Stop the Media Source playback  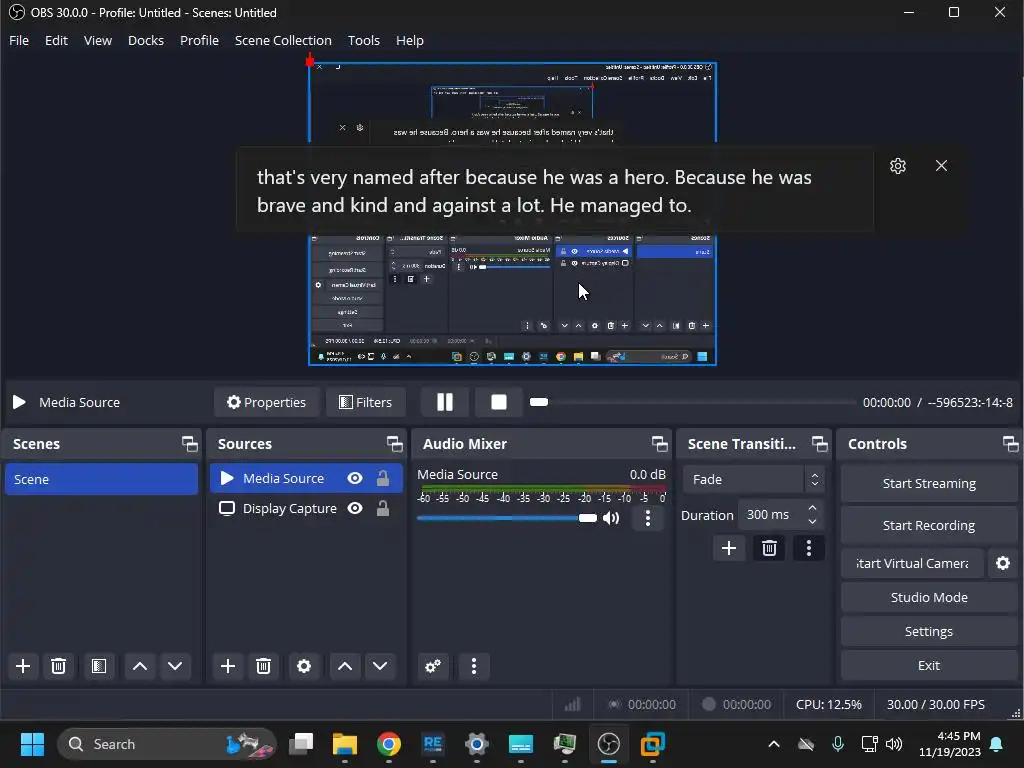pyautogui.click(x=499, y=402)
